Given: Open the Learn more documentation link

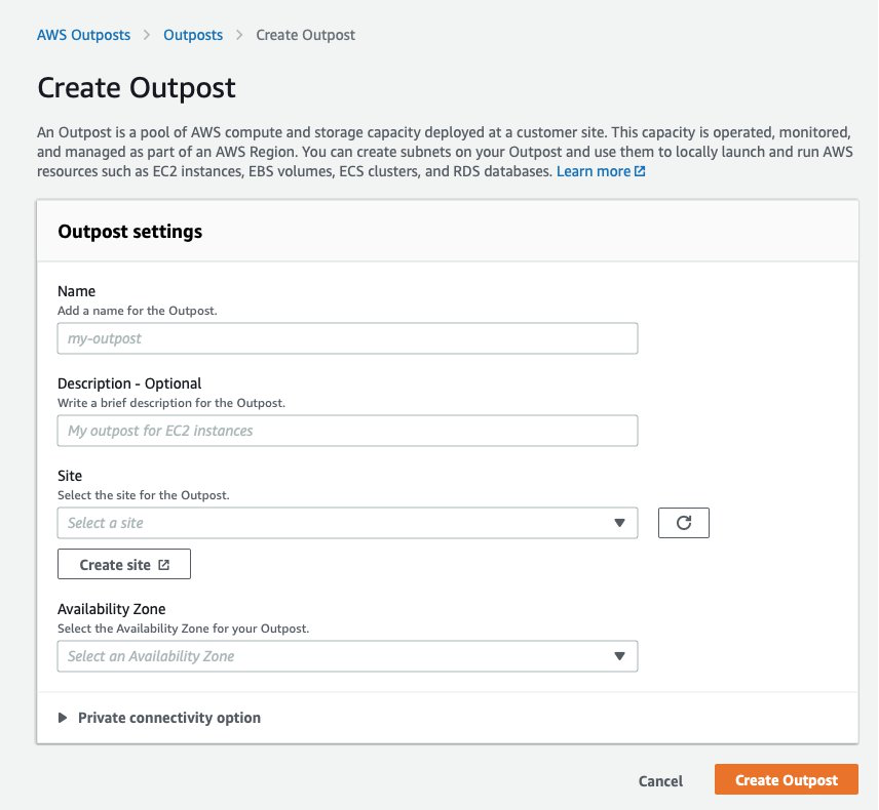Looking at the screenshot, I should point(597,171).
